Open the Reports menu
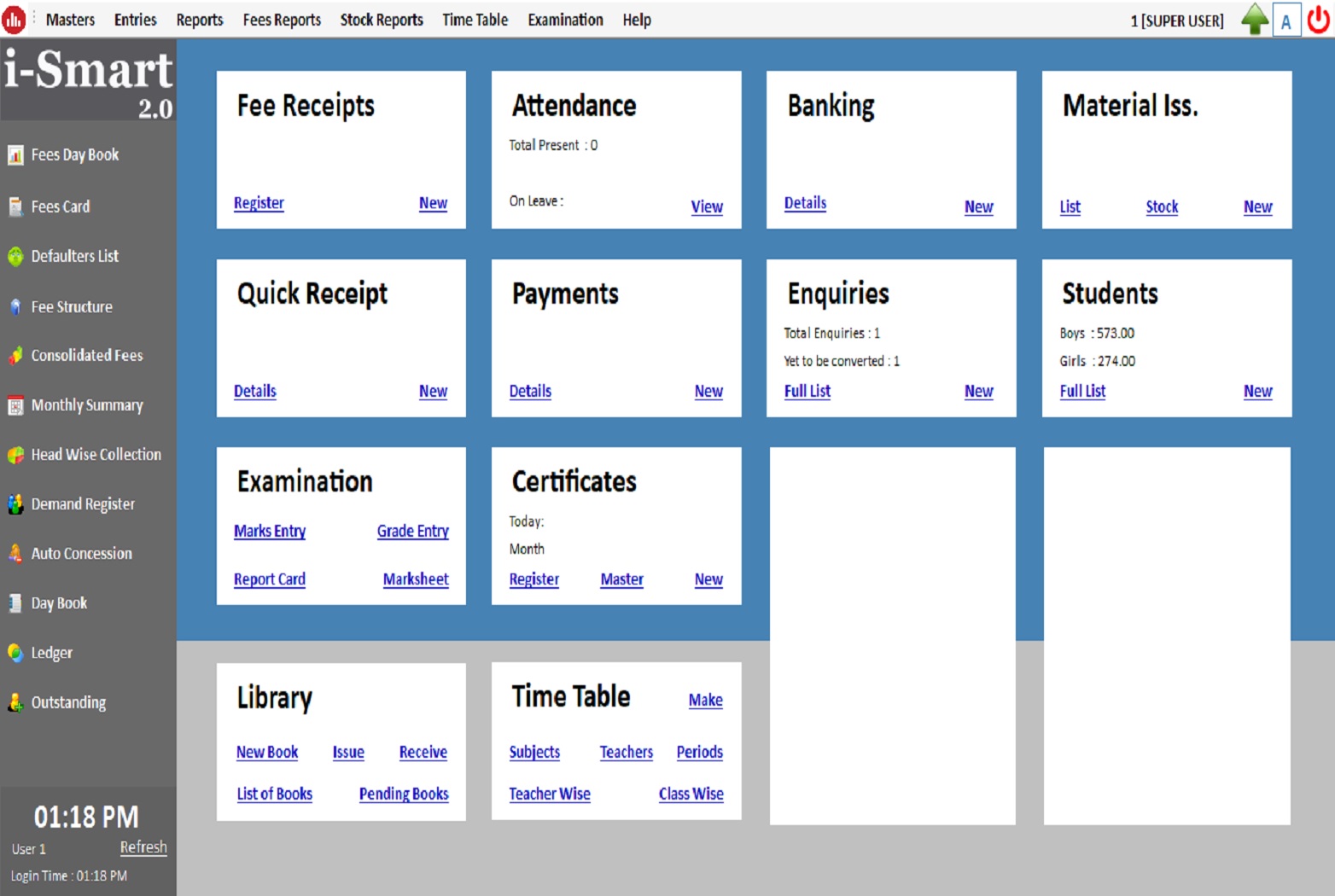1335x896 pixels. pyautogui.click(x=200, y=20)
